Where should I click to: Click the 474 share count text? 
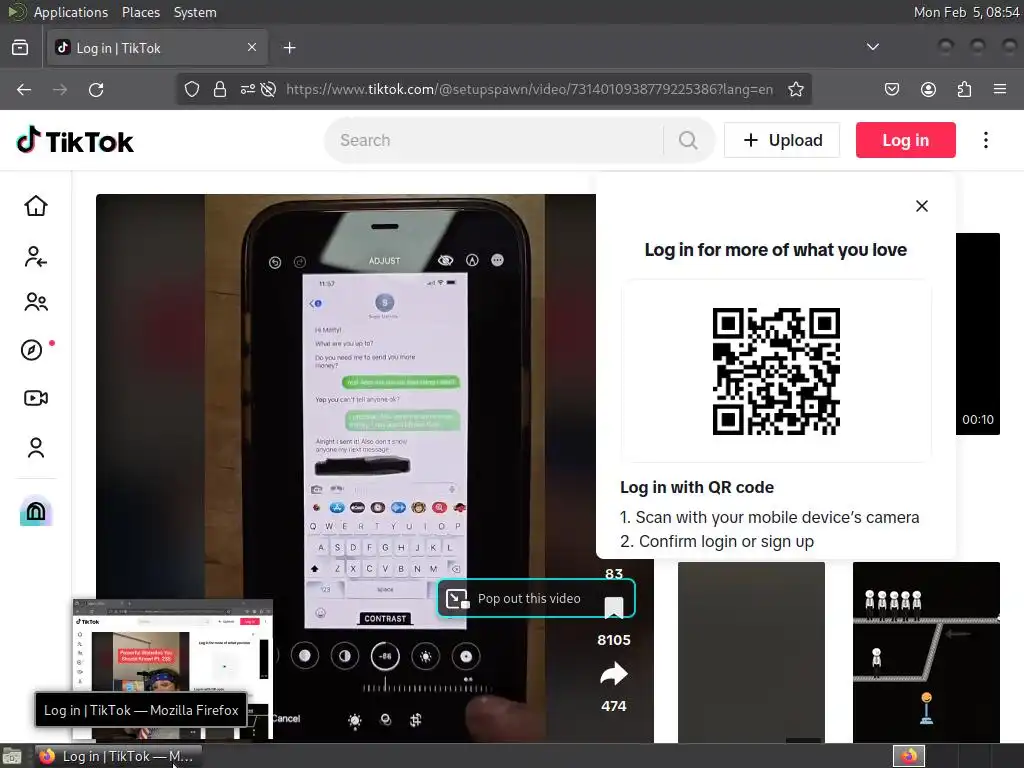coord(614,706)
